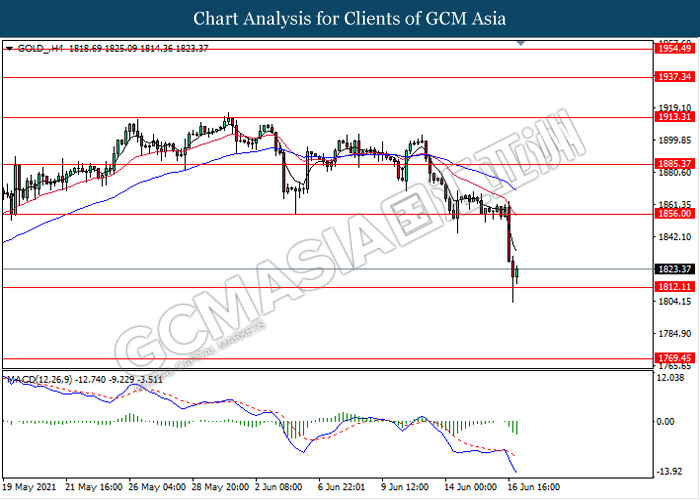
Task: Click the 1885.37 level price tag
Action: tap(675, 164)
